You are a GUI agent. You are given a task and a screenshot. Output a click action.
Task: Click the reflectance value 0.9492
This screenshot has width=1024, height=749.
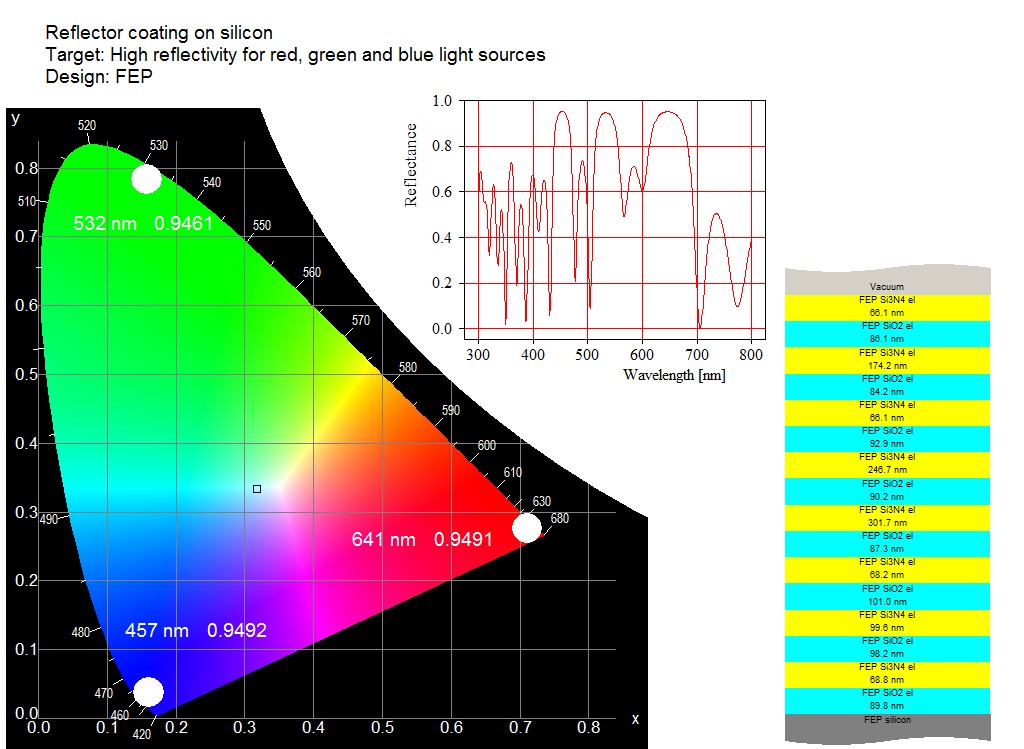(x=237, y=630)
